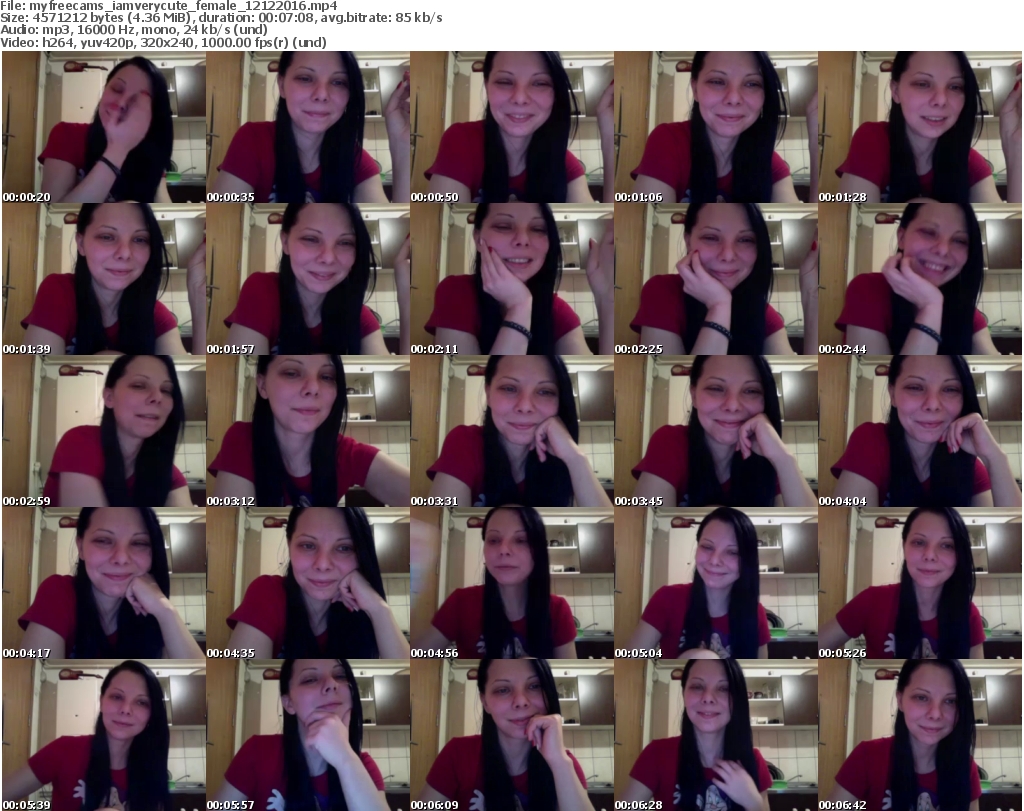Select the thumbnail timestamped 00:01:28
The width and height of the screenshot is (1024, 811).
tap(920, 127)
